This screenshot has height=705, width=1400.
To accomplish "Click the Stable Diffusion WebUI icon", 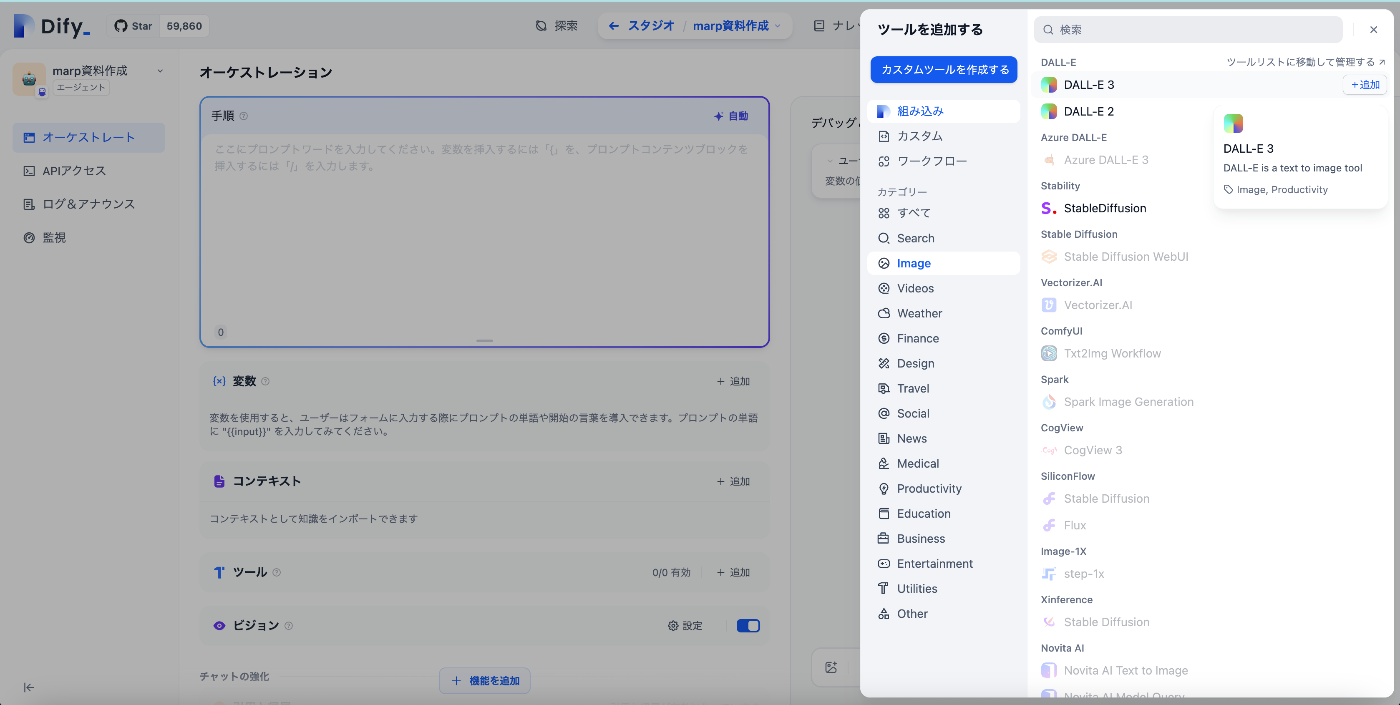I will [x=1049, y=257].
